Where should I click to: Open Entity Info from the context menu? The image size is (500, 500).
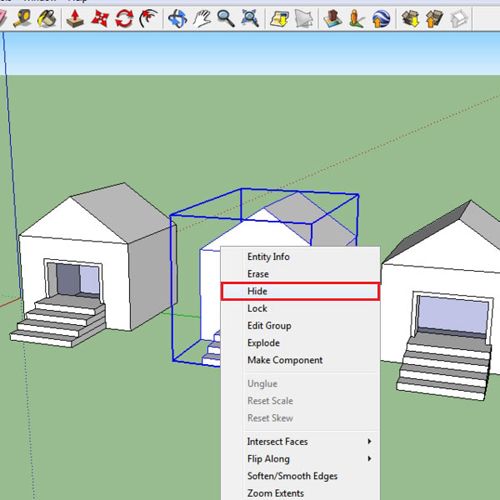(300, 257)
